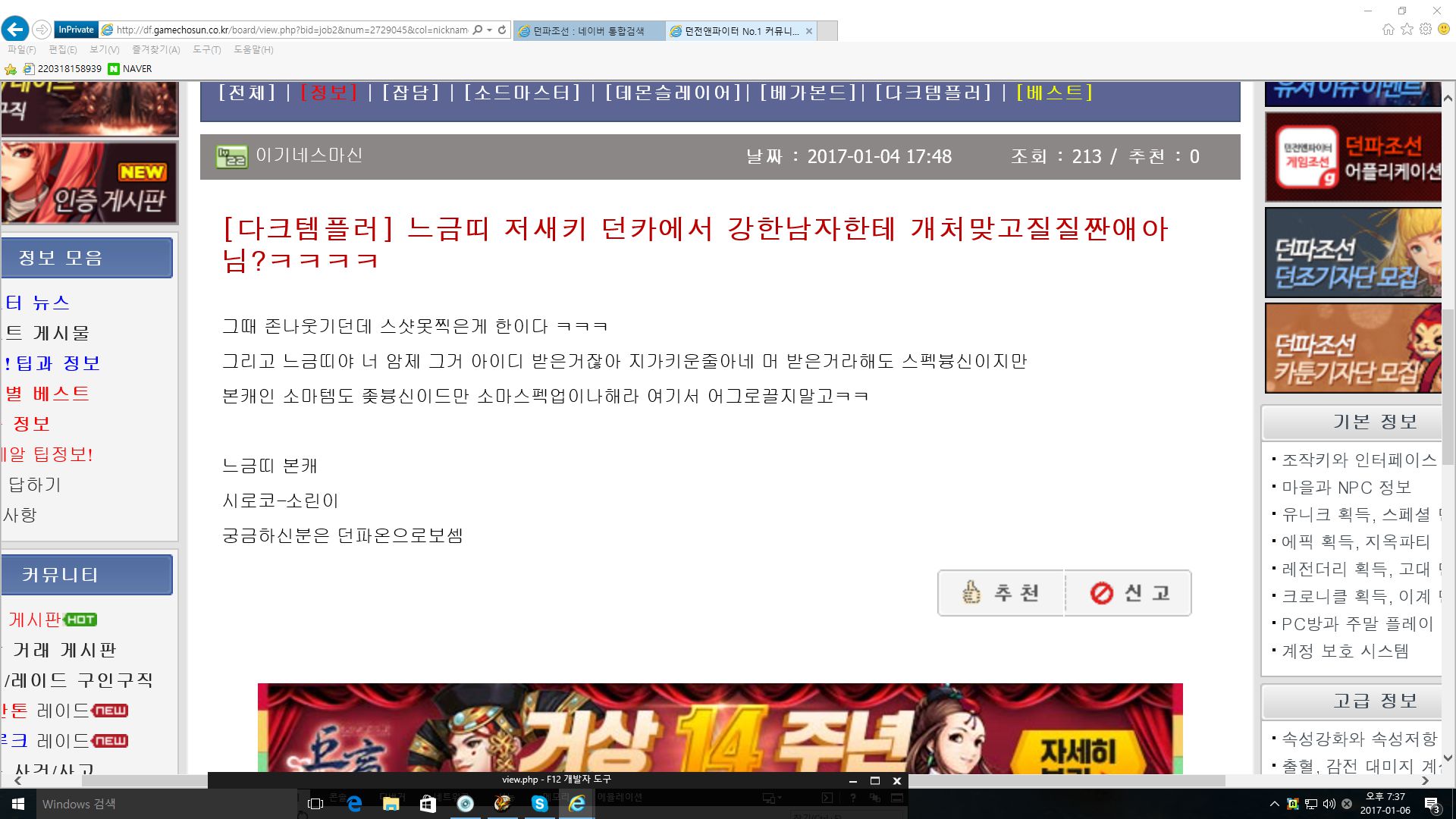Open the NAVER favorites bar link
The image size is (1456, 819).
tap(130, 69)
